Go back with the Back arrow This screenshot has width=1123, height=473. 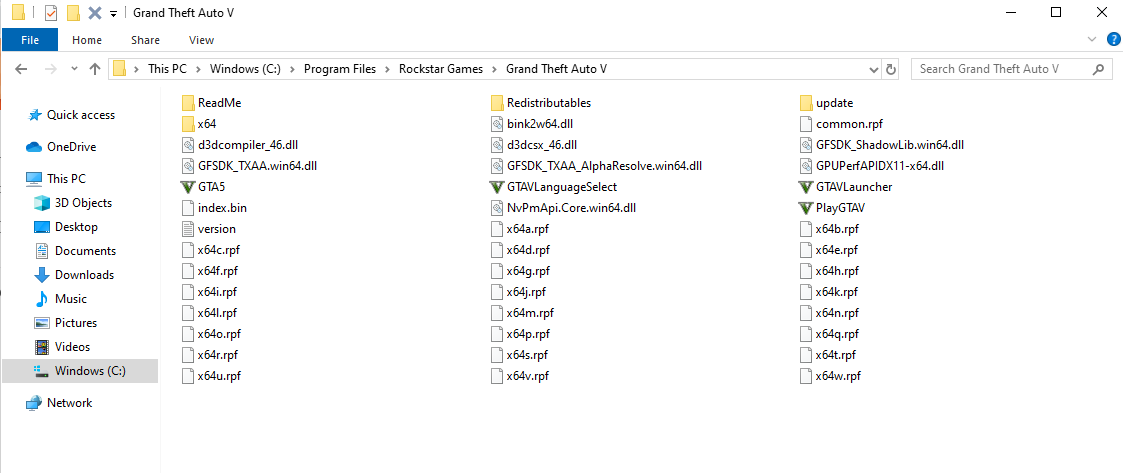[21, 70]
